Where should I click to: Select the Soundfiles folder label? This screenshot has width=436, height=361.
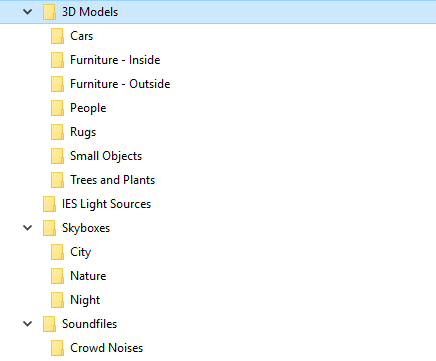89,324
